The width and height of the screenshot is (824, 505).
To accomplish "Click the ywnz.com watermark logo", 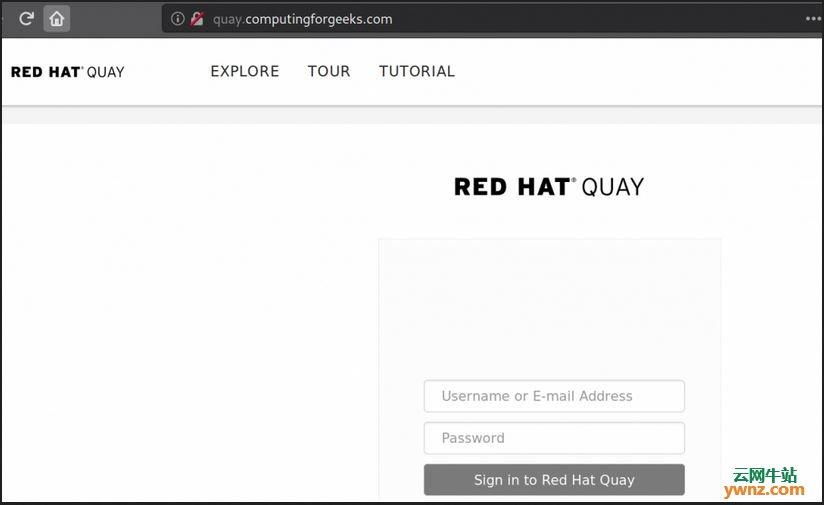I will coord(764,490).
